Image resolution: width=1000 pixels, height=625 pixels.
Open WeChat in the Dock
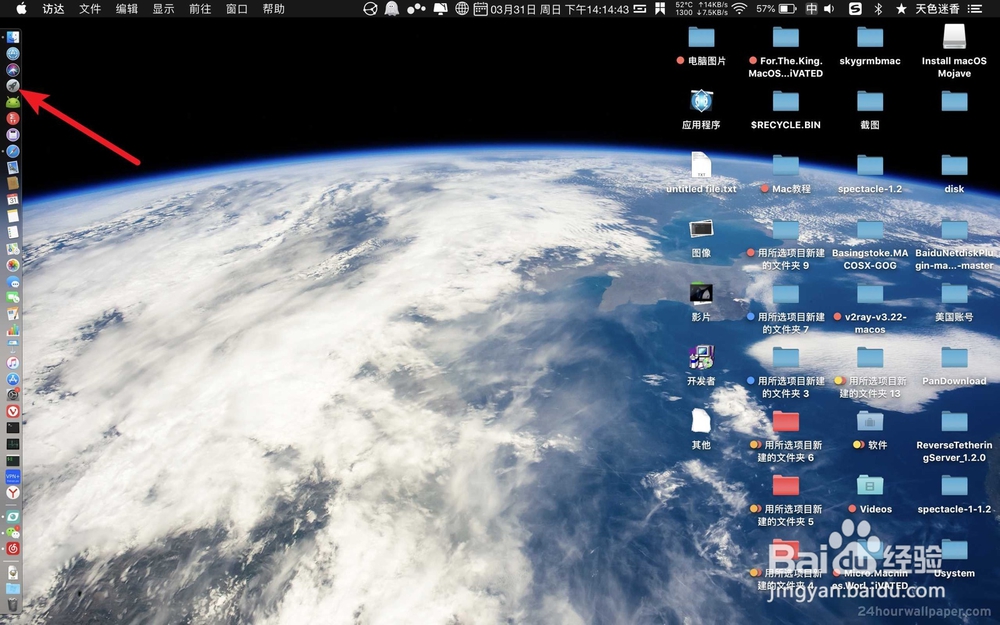[x=13, y=532]
